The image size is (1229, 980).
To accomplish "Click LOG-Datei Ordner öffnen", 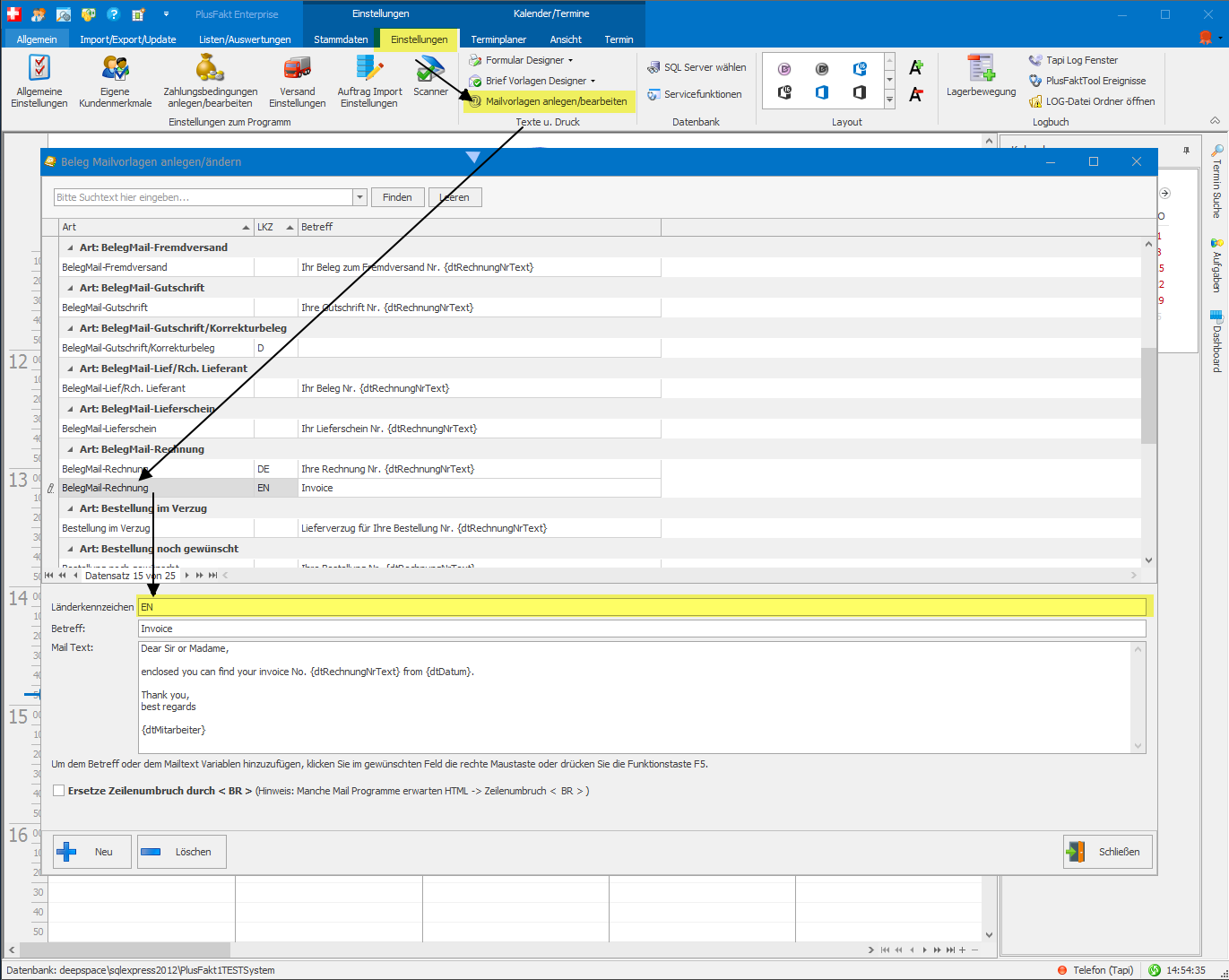I will (1092, 101).
